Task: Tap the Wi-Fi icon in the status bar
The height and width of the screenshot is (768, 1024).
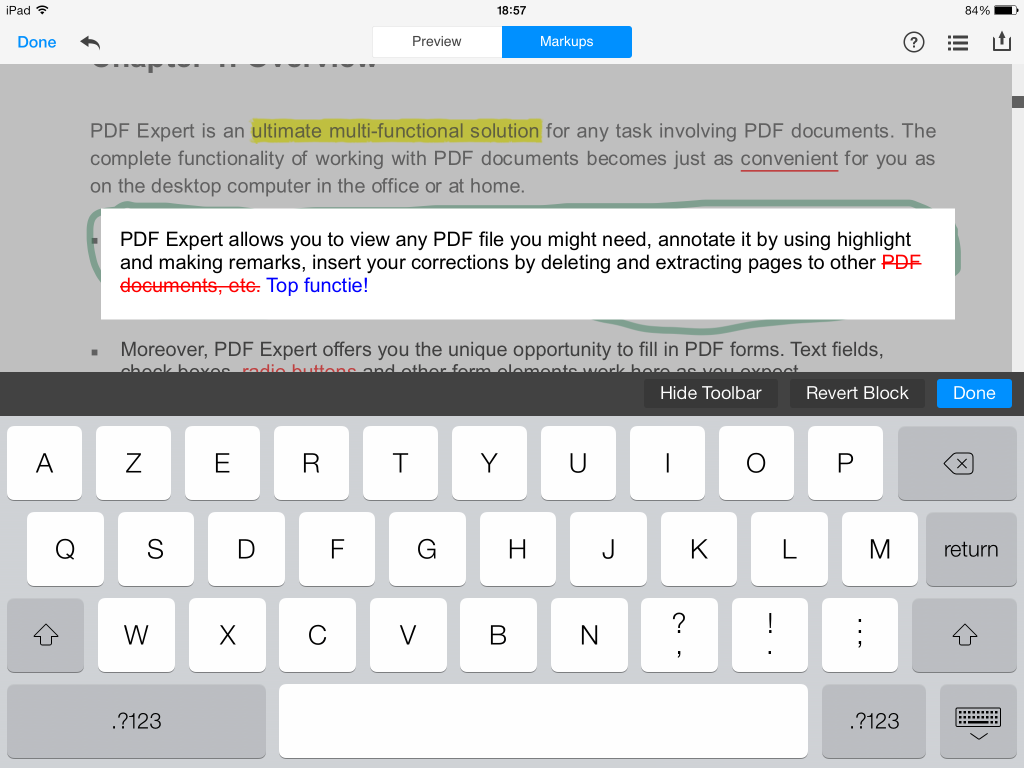Action: 41,8
